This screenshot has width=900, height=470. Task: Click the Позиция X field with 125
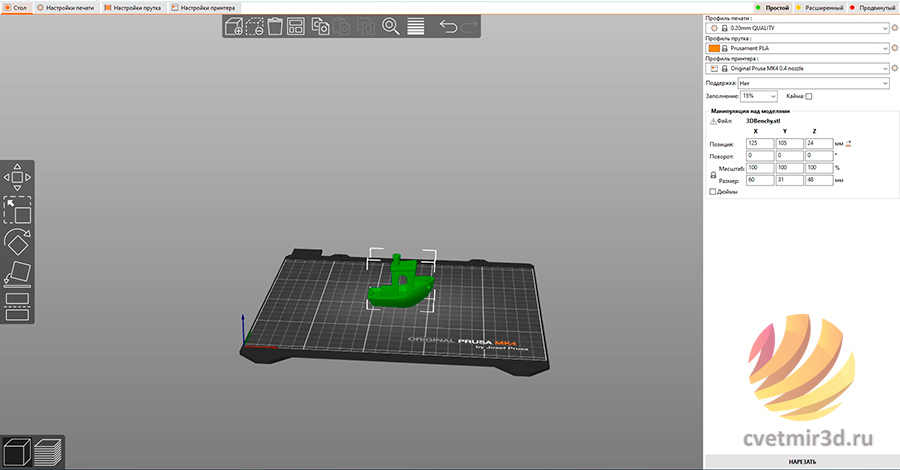760,143
